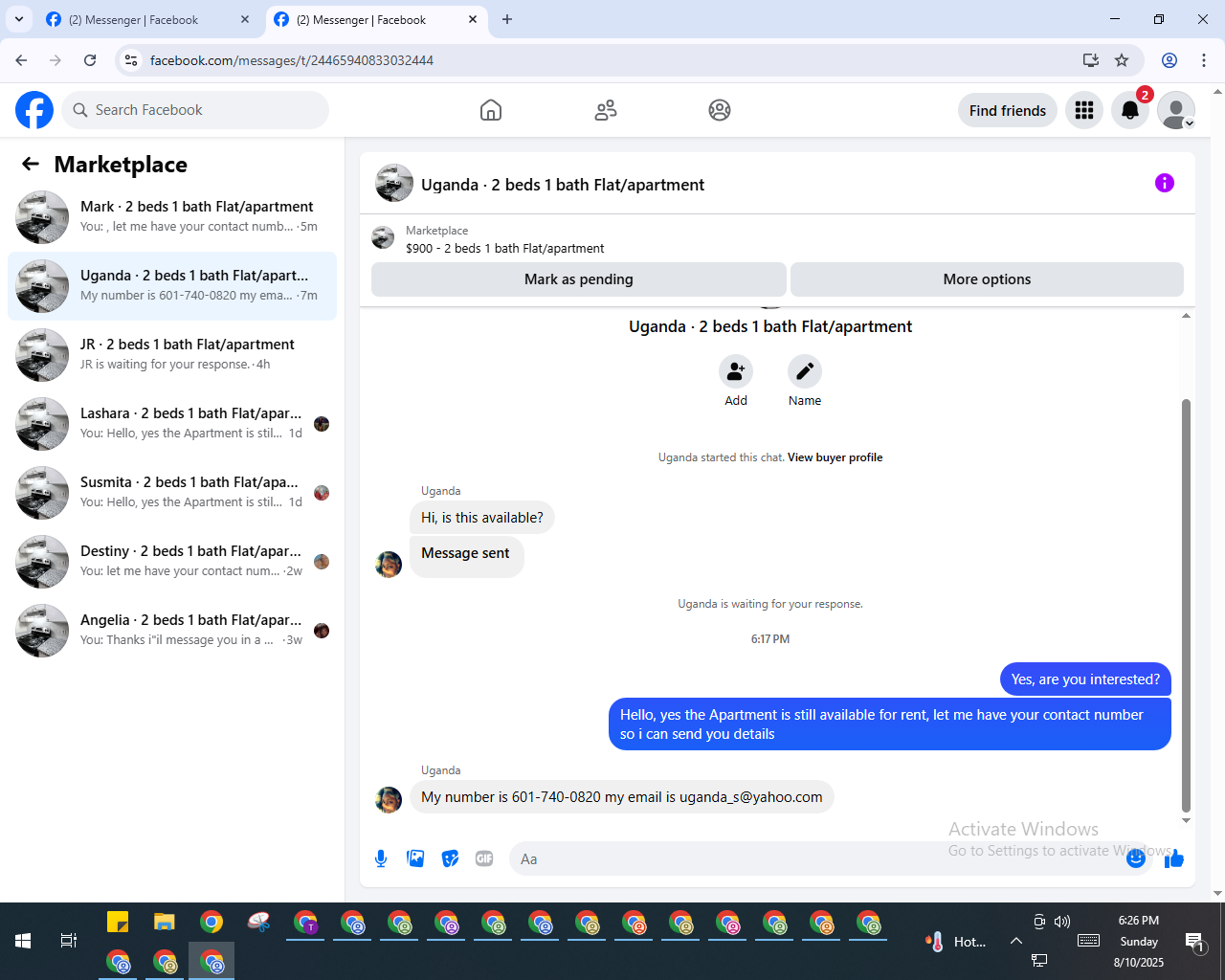The height and width of the screenshot is (980, 1225).
Task: Open Lashara conversation in list
Action: (172, 424)
